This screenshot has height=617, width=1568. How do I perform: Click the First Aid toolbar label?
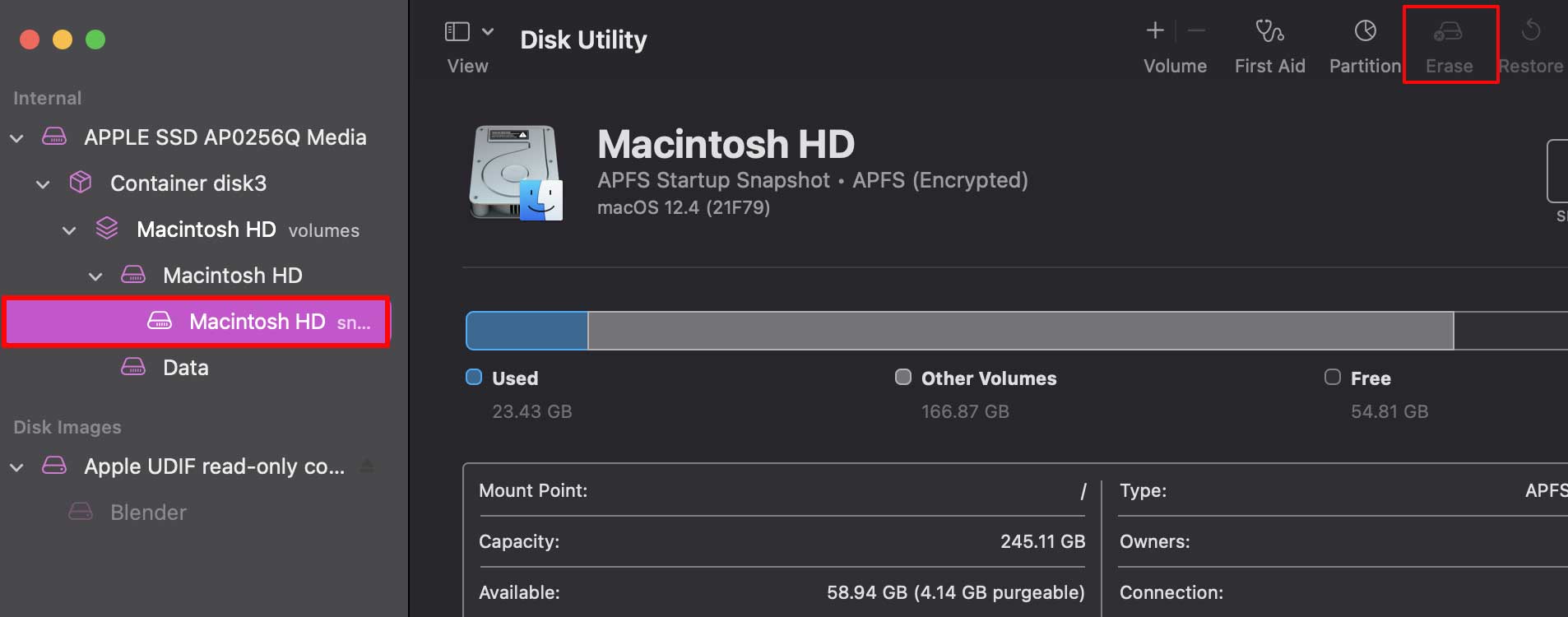pyautogui.click(x=1269, y=66)
